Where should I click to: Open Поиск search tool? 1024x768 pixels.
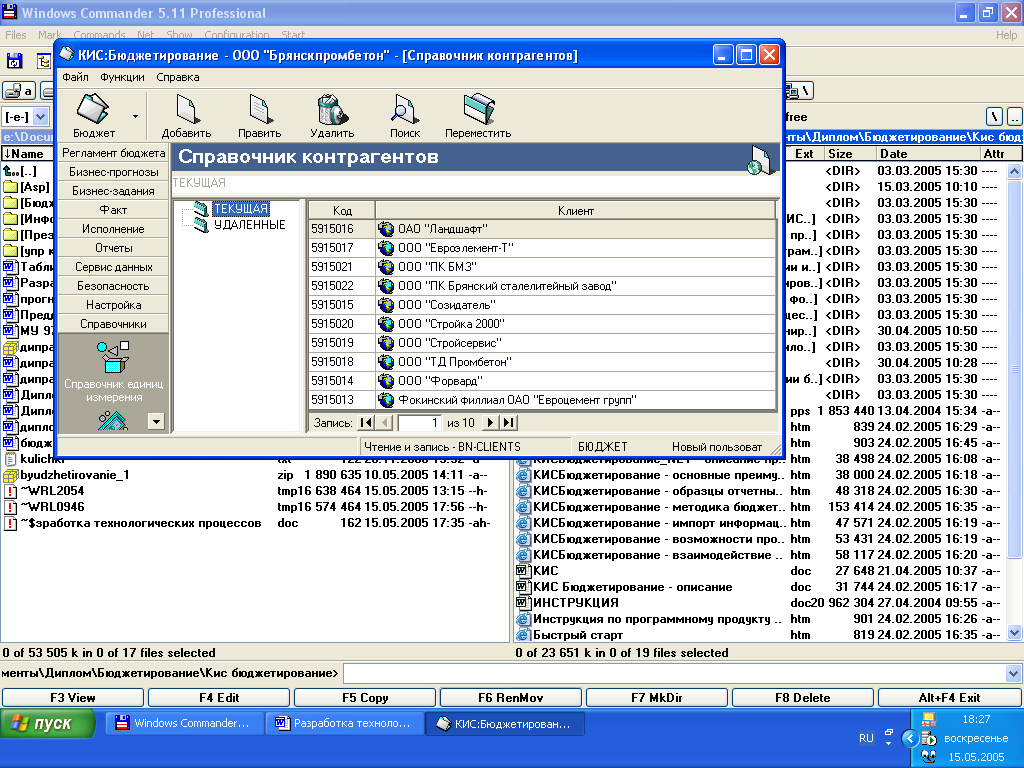pos(404,109)
